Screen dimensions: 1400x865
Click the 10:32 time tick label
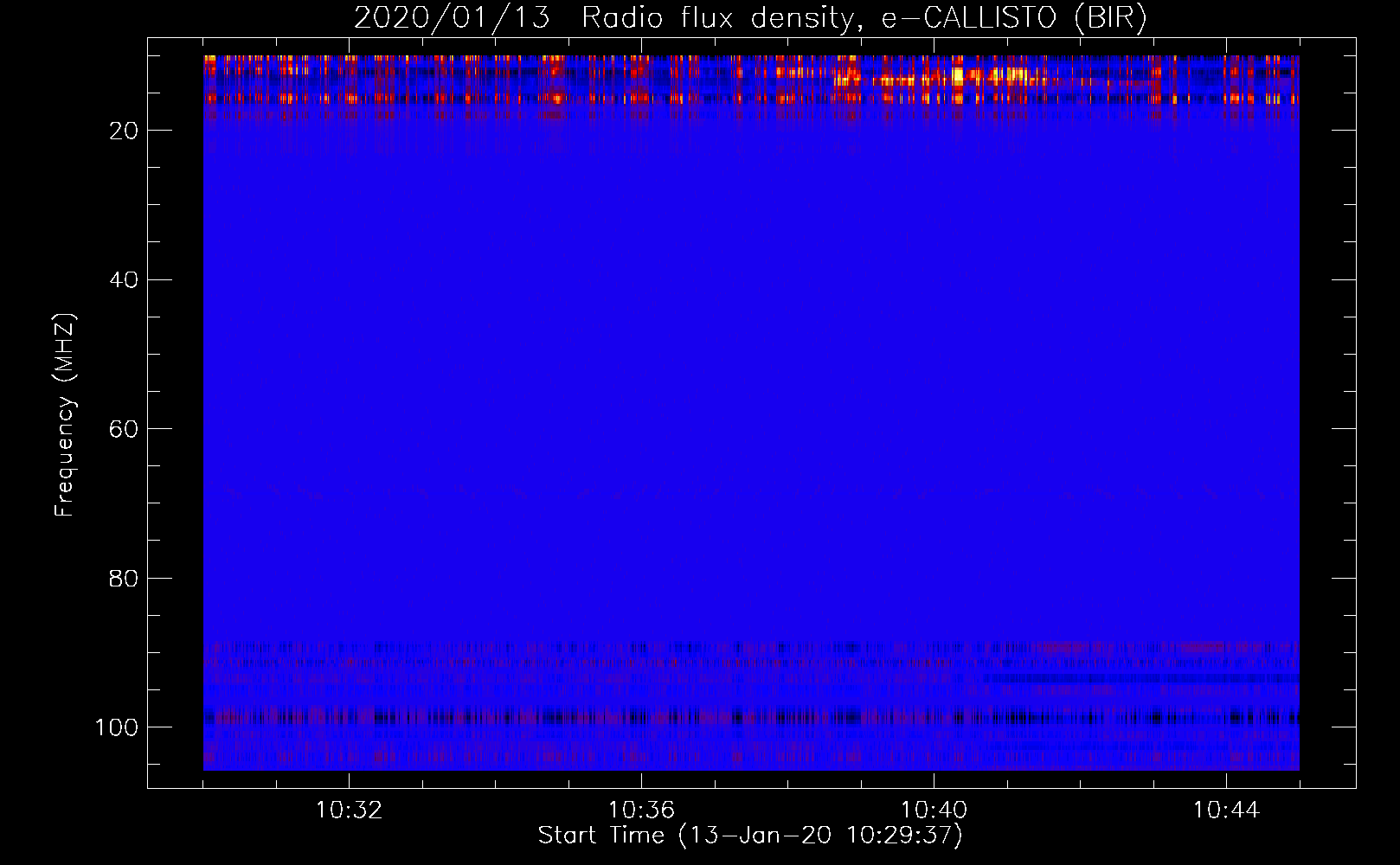[349, 811]
